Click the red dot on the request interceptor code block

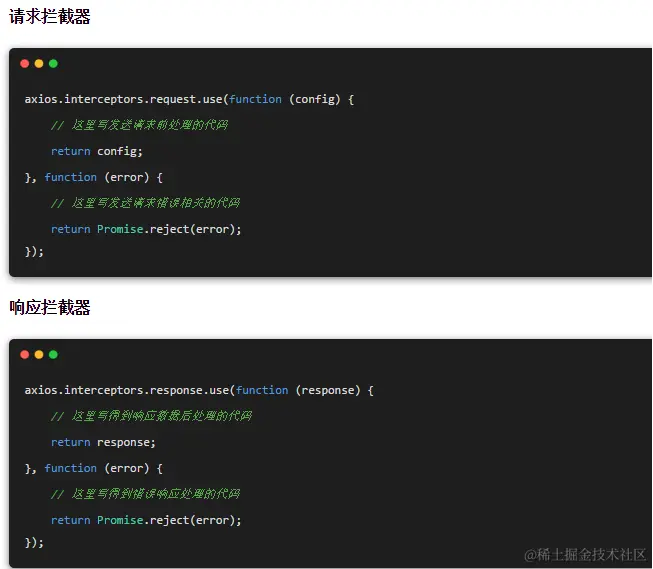[x=25, y=64]
